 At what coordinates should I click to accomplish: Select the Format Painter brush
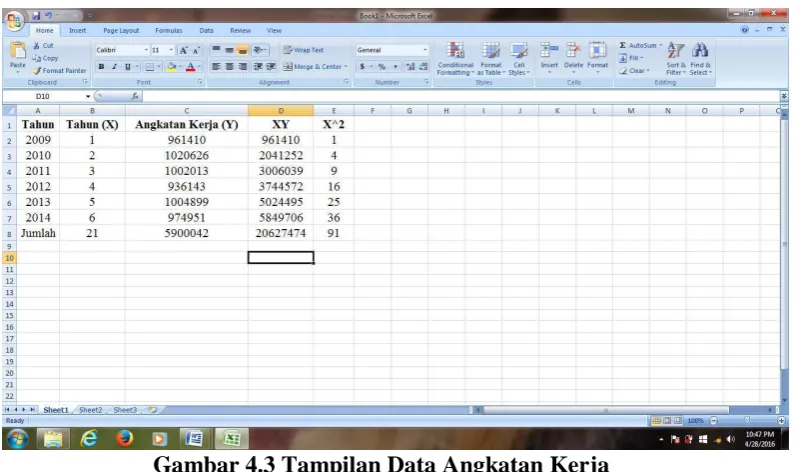tap(37, 70)
